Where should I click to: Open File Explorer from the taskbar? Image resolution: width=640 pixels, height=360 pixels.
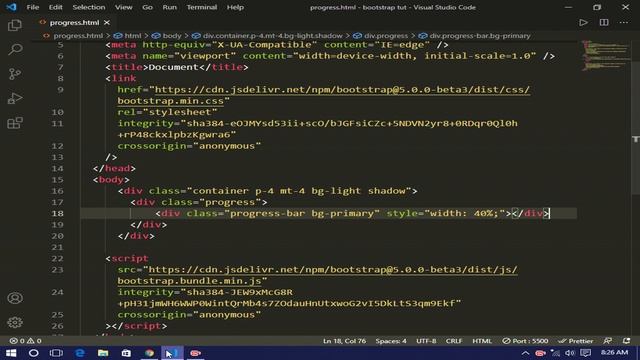tap(103, 353)
